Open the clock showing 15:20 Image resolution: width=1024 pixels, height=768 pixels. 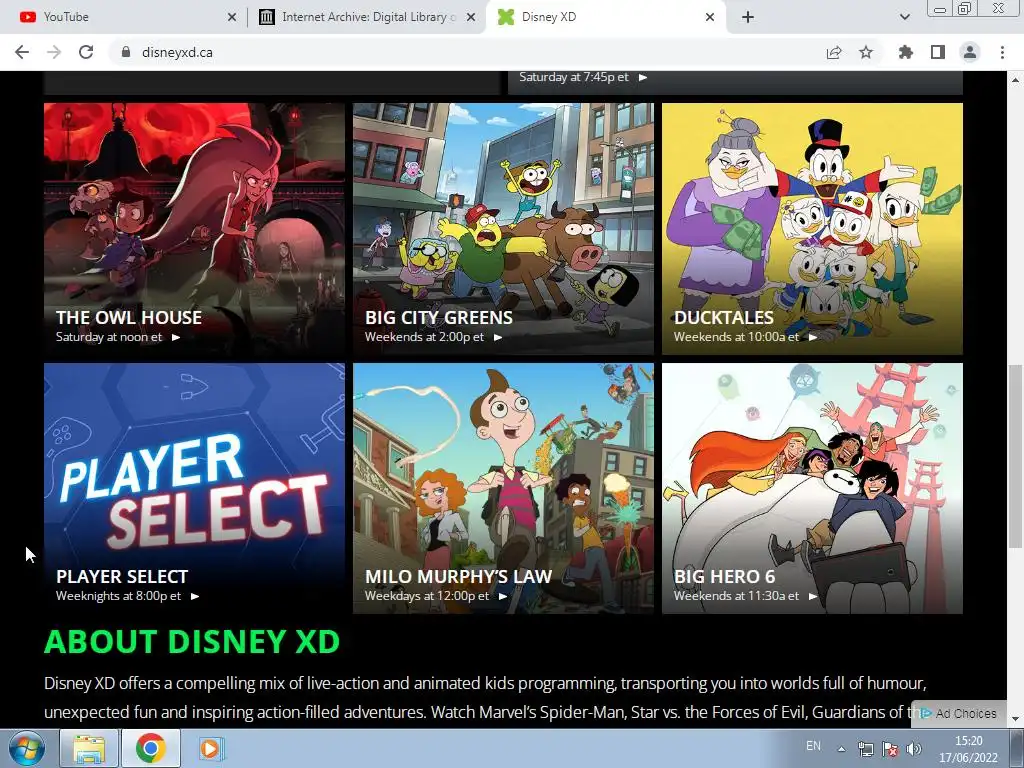968,749
